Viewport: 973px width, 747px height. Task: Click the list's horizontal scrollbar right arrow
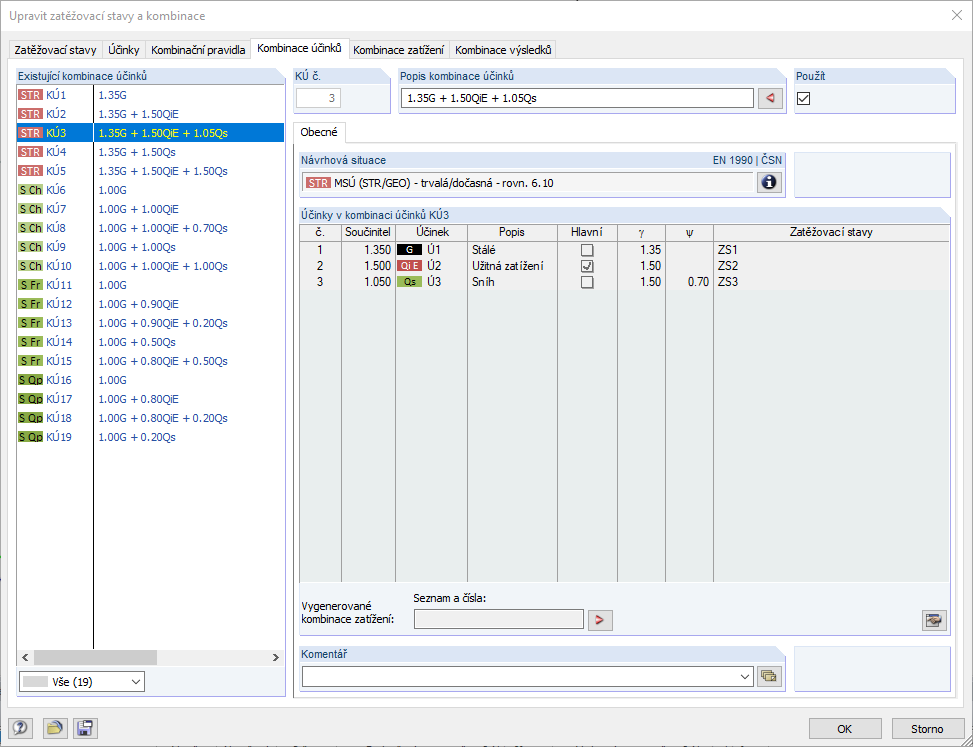pos(276,657)
